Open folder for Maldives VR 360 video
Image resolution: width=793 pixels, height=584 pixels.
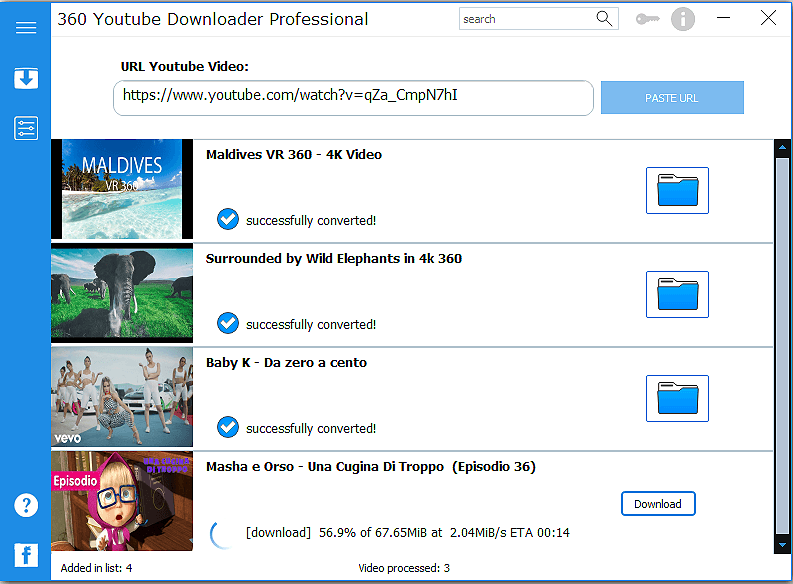tap(677, 190)
